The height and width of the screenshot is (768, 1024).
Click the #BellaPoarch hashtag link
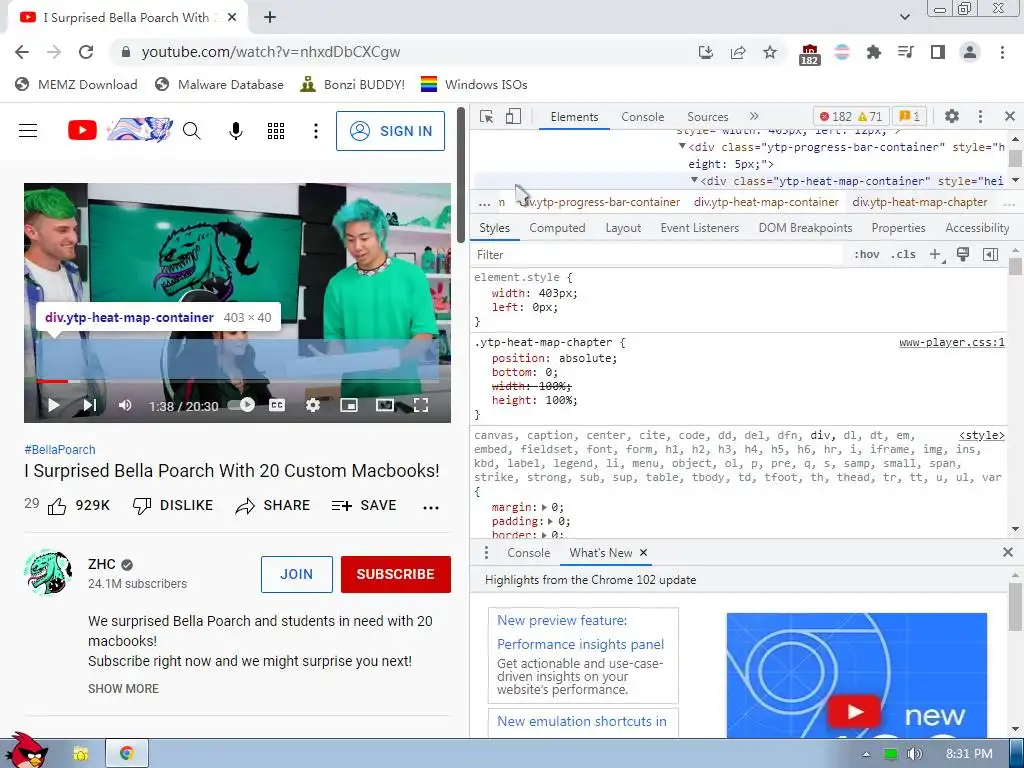pyautogui.click(x=59, y=449)
